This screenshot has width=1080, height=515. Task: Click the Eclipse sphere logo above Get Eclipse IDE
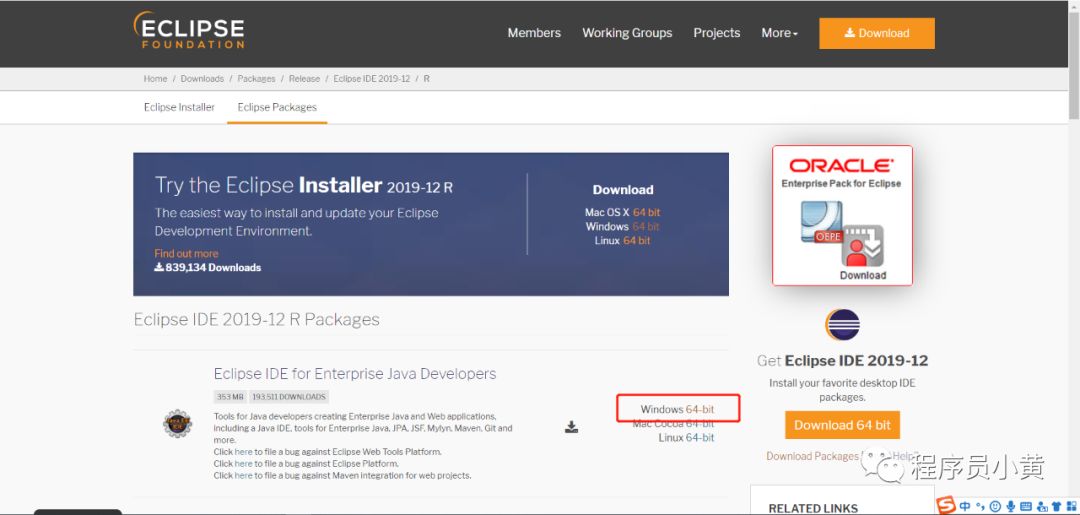click(x=842, y=325)
